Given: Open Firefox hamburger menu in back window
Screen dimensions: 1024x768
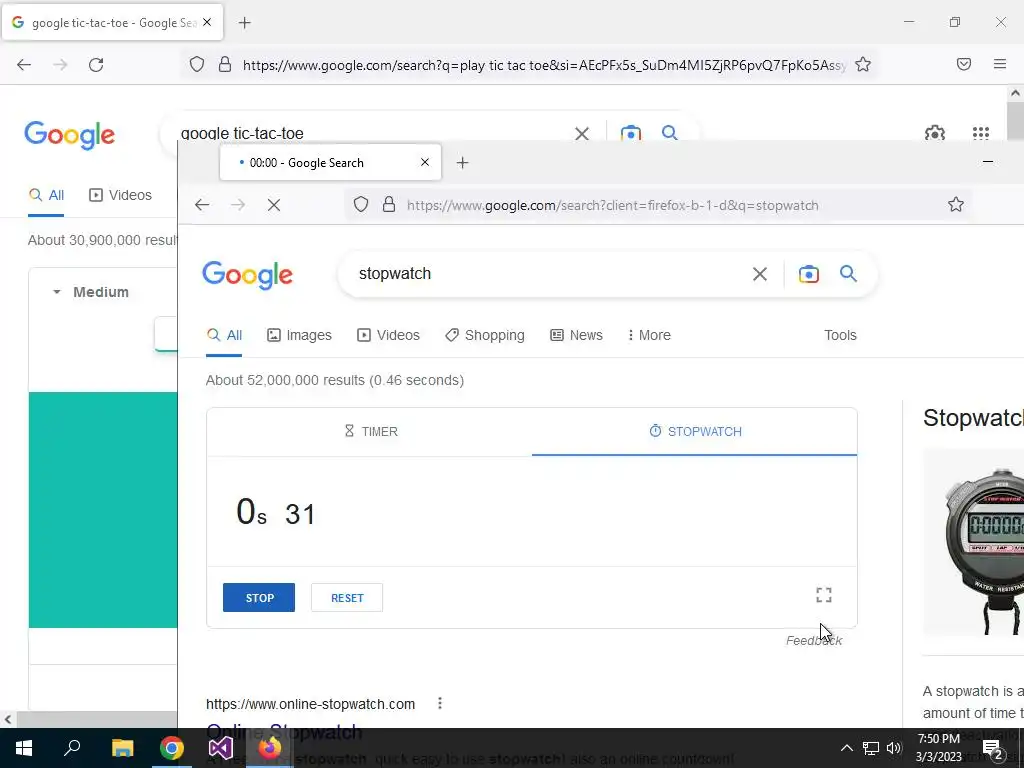Looking at the screenshot, I should [999, 64].
